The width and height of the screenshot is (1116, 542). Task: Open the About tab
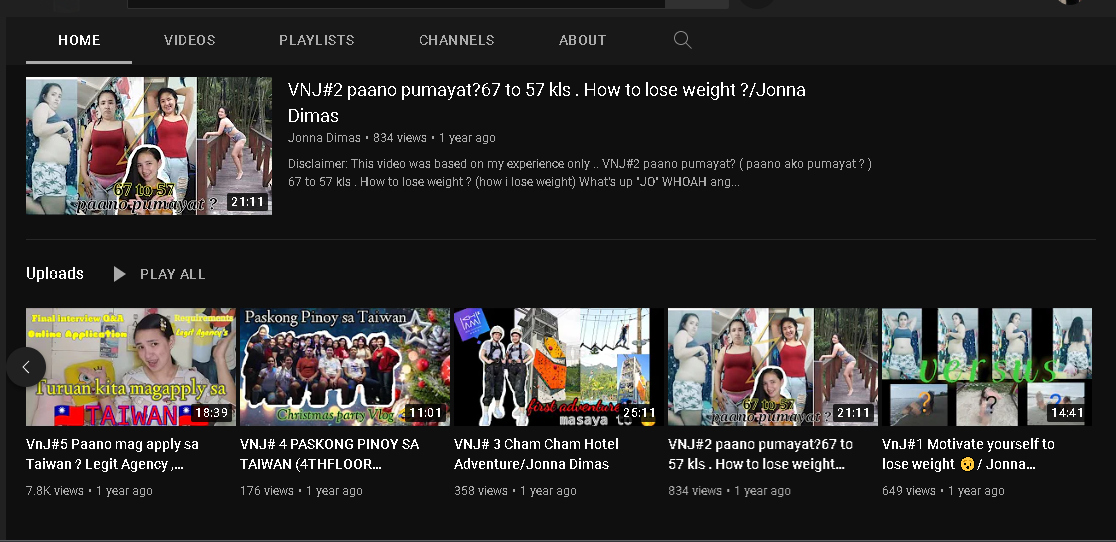(582, 40)
